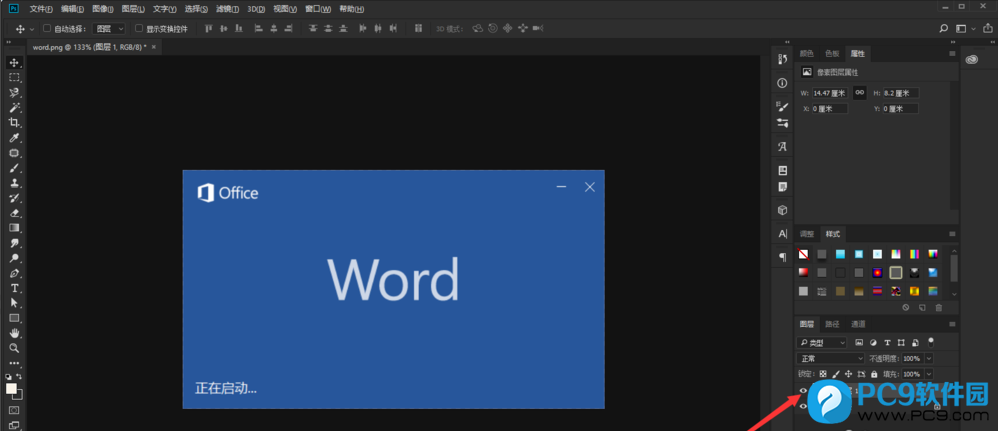Select the Rectangular Marquee tool

pyautogui.click(x=13, y=78)
